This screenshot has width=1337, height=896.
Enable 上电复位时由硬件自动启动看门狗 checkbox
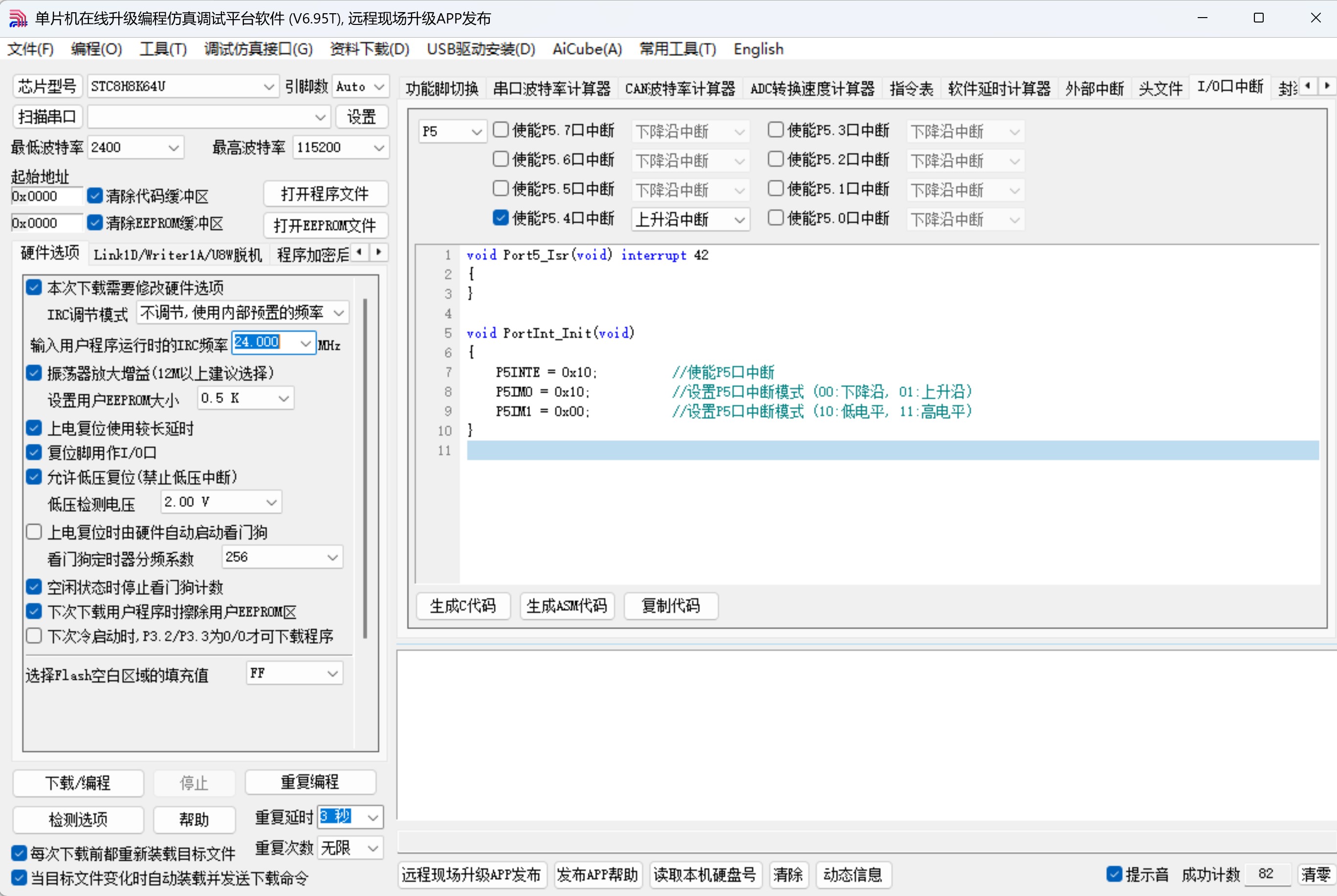[x=34, y=532]
